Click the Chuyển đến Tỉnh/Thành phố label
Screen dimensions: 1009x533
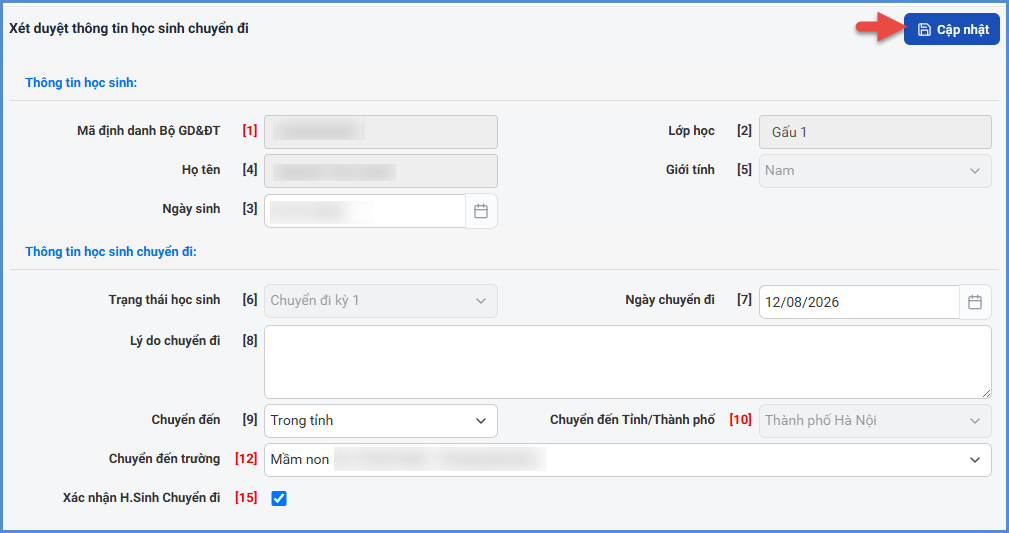[632, 420]
